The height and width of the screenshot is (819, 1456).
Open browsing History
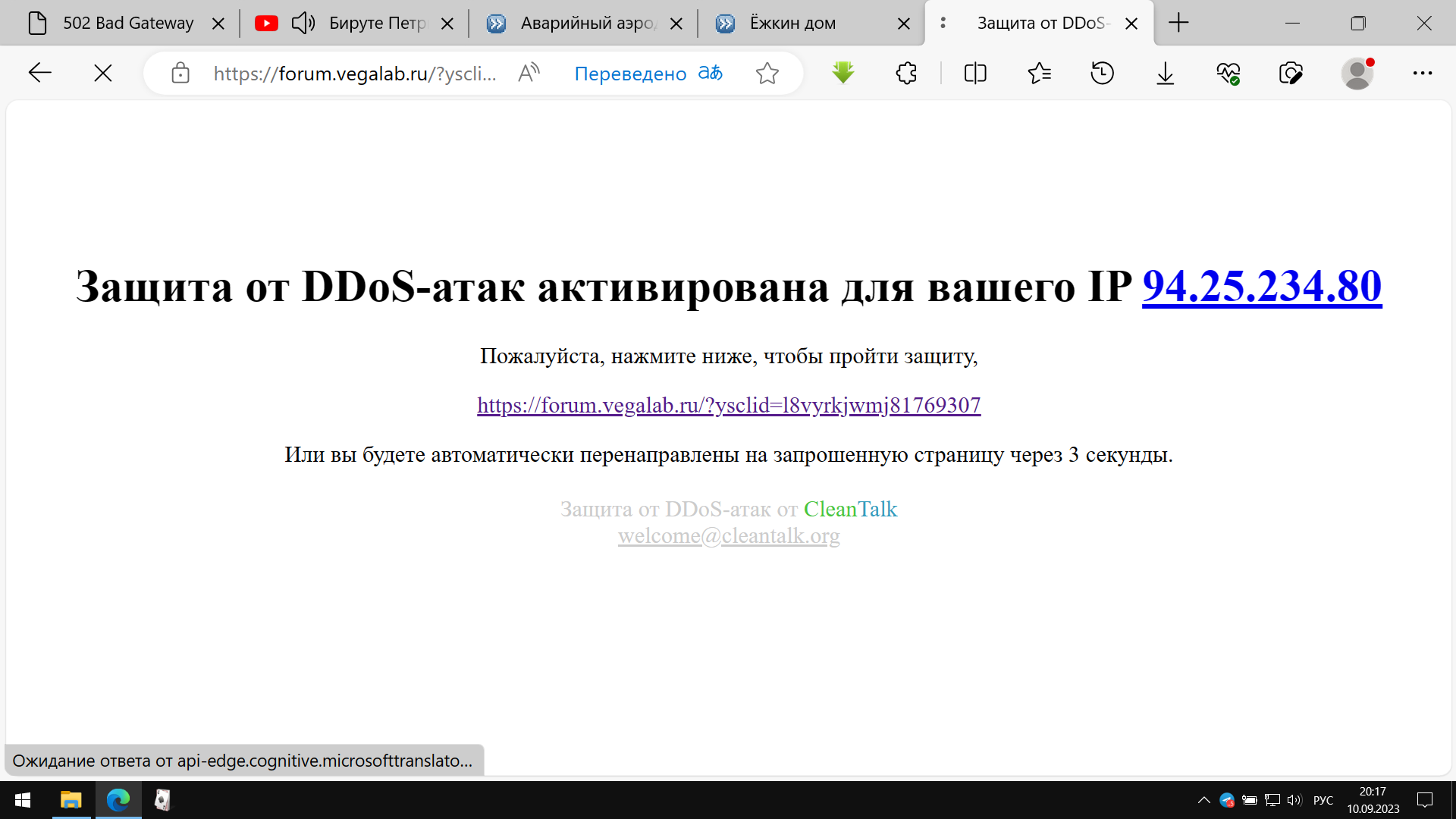(x=1102, y=73)
